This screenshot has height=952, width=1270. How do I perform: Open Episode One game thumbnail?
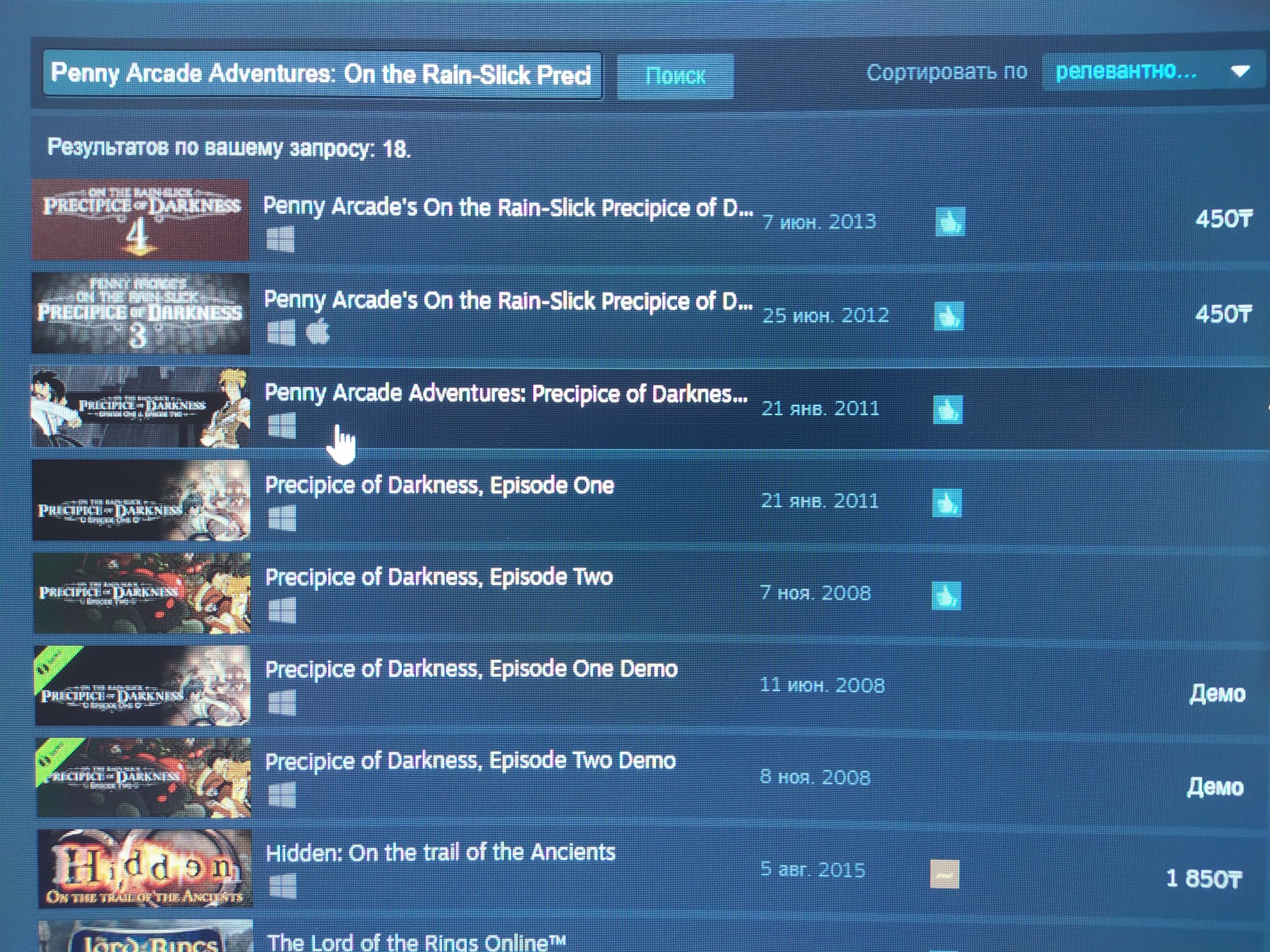141,500
